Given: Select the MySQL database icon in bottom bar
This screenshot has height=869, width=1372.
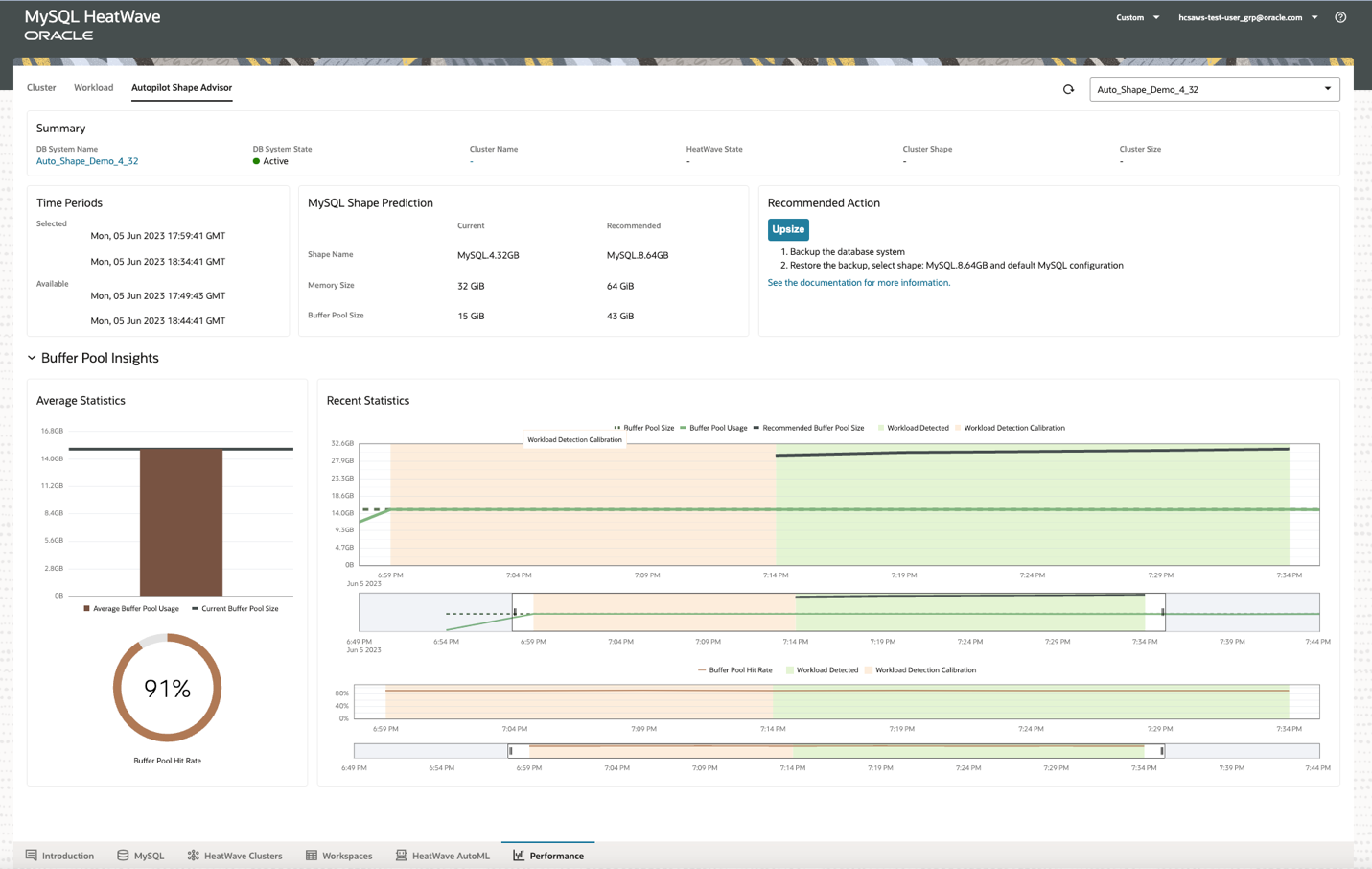Looking at the screenshot, I should (123, 856).
